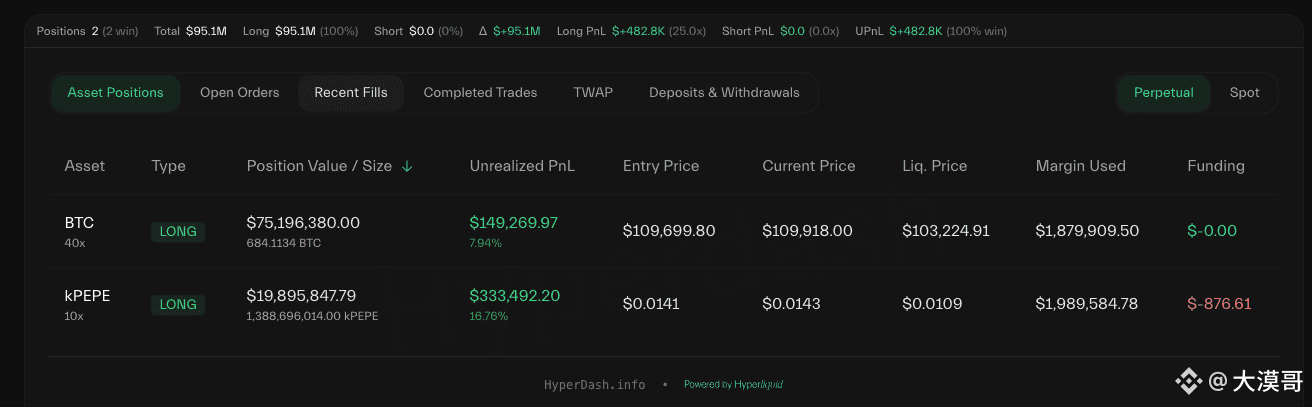Switch to the TWAP tab
Image resolution: width=1312 pixels, height=407 pixels.
(593, 92)
